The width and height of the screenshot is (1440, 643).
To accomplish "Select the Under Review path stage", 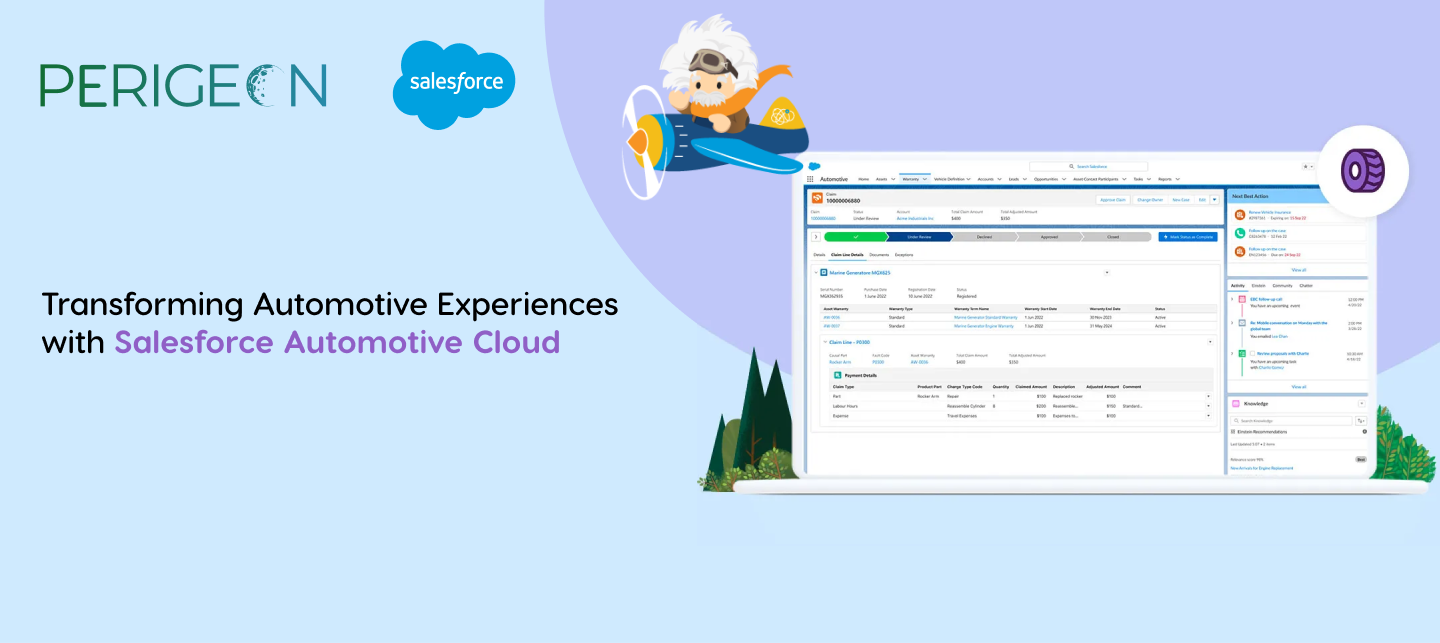I will click(919, 237).
